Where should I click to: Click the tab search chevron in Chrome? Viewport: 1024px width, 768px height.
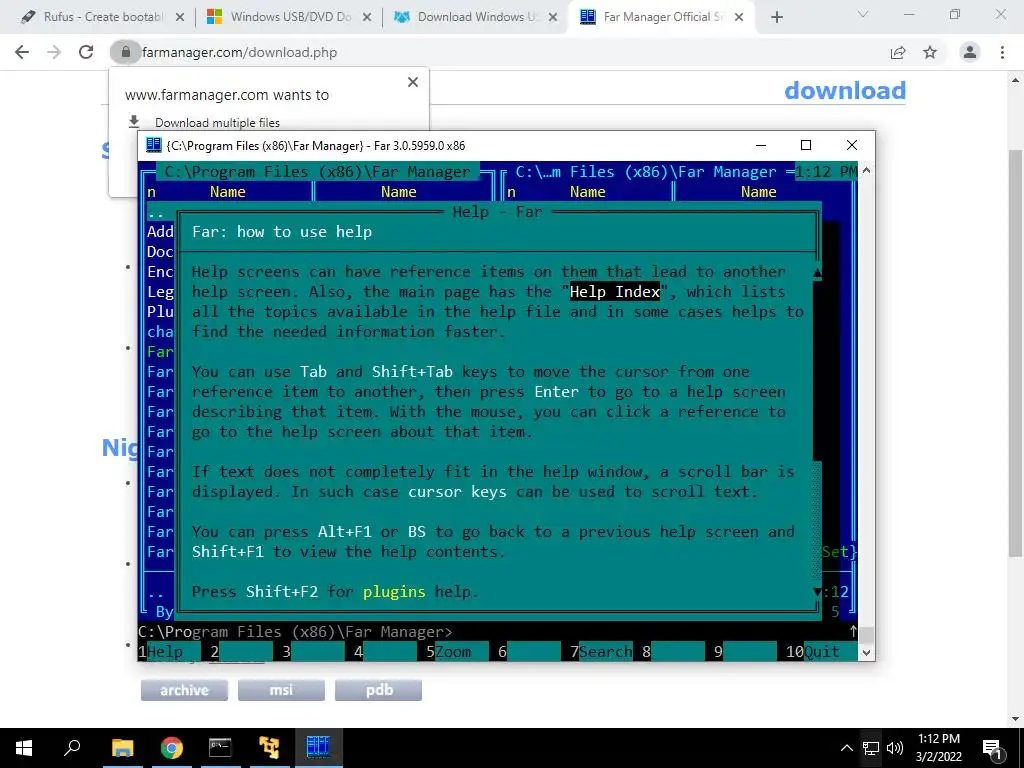point(863,14)
